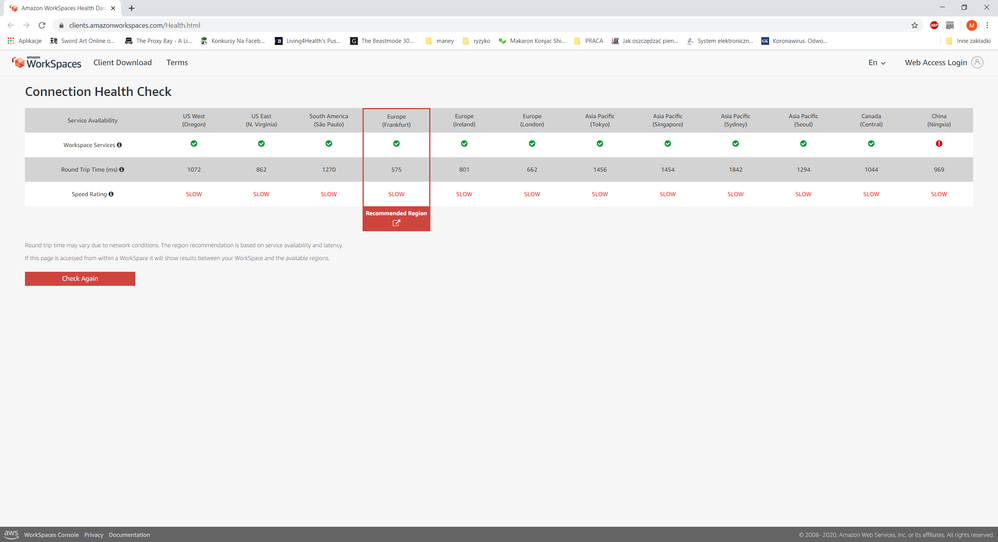
Task: Click the green status check for Asia Pacific (Tokyo)
Action: 600,144
